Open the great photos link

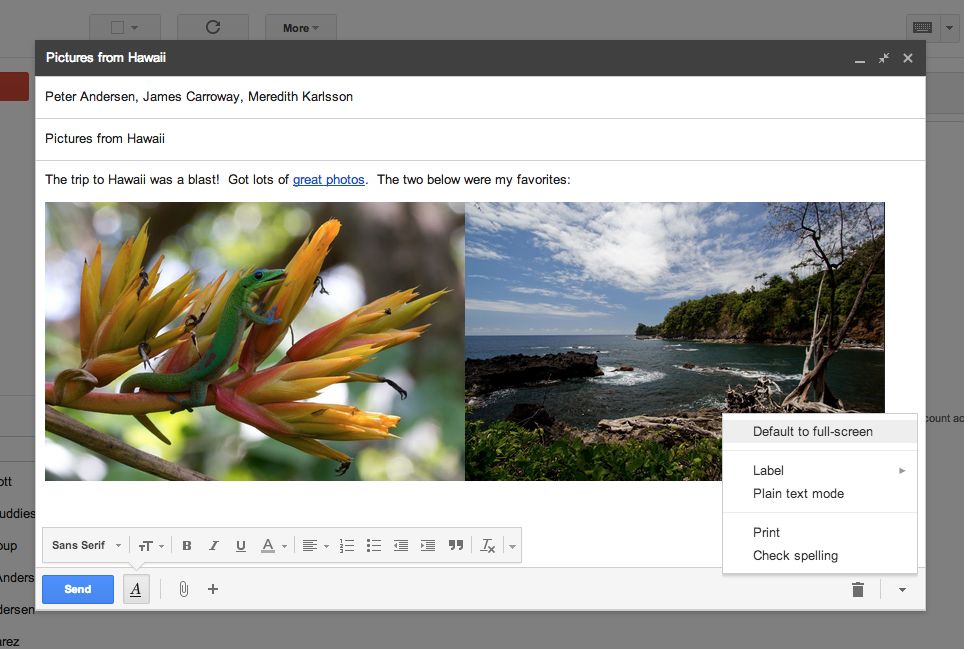[x=328, y=179]
